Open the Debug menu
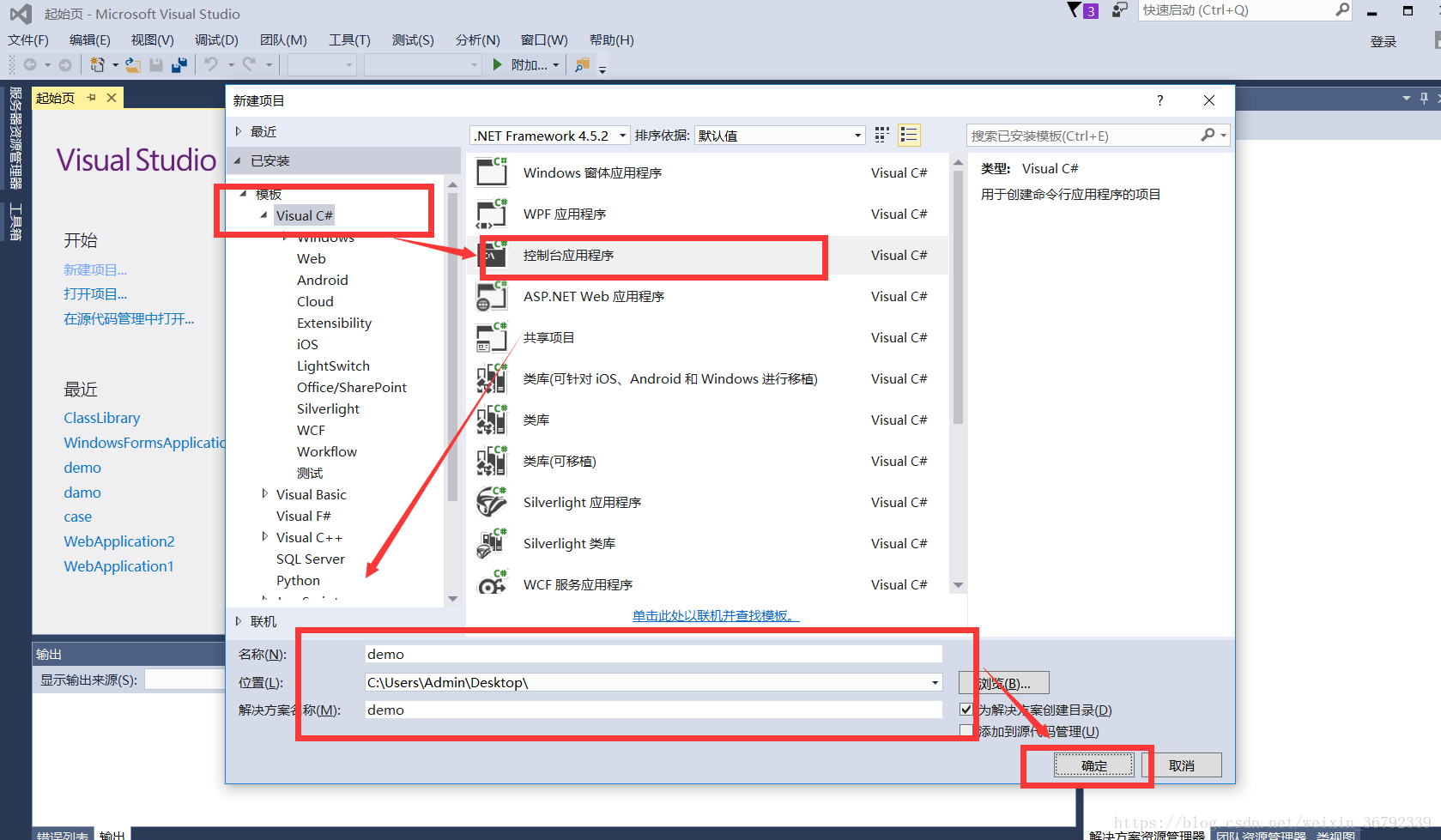The image size is (1441, 840). [x=216, y=40]
